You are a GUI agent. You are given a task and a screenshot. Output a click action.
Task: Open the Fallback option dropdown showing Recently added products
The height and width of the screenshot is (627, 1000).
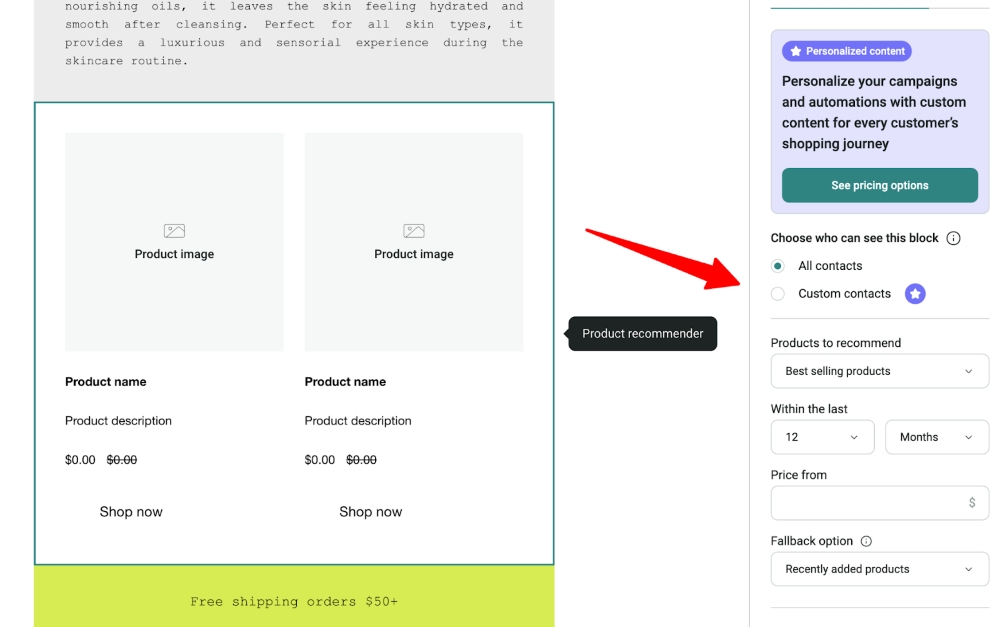pos(879,569)
